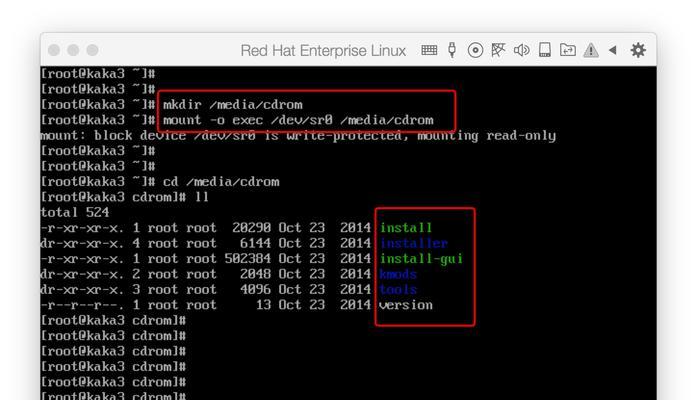Click the file size value 2048

(x=255, y=274)
